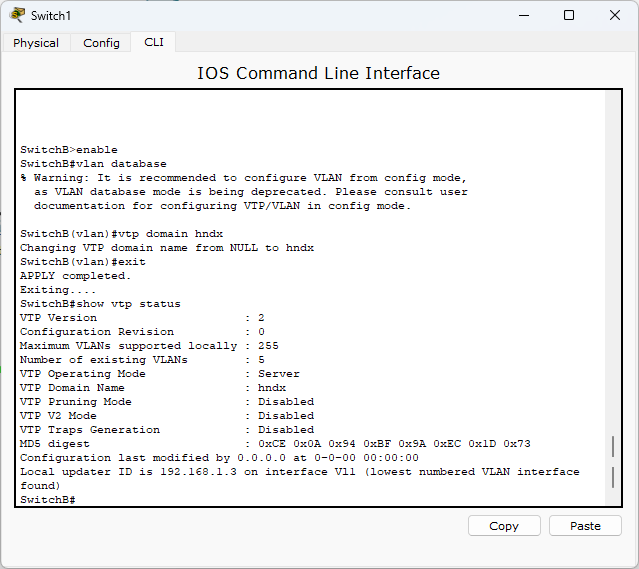
Task: Select the CLI tab
Action: (154, 42)
